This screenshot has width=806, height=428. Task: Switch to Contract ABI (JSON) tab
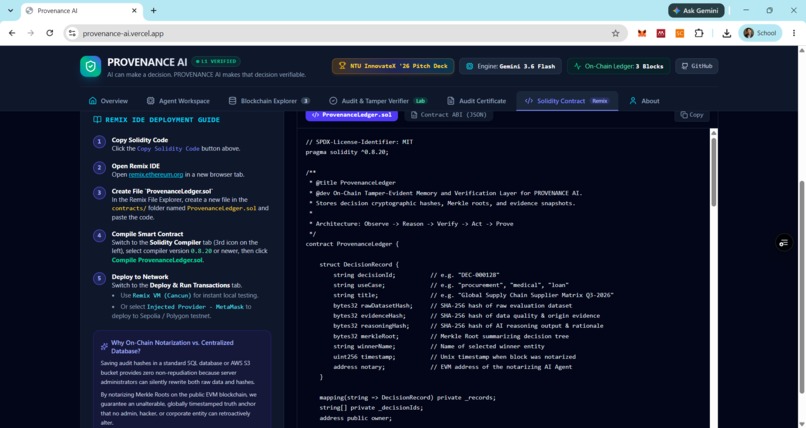[x=448, y=115]
